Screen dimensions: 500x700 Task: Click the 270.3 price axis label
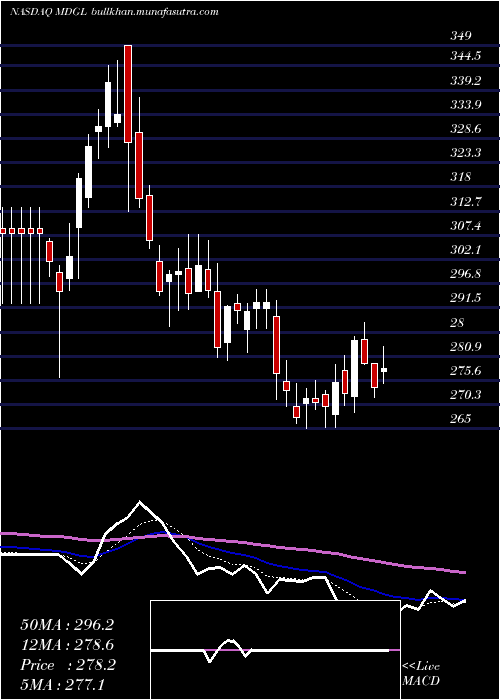pyautogui.click(x=466, y=395)
